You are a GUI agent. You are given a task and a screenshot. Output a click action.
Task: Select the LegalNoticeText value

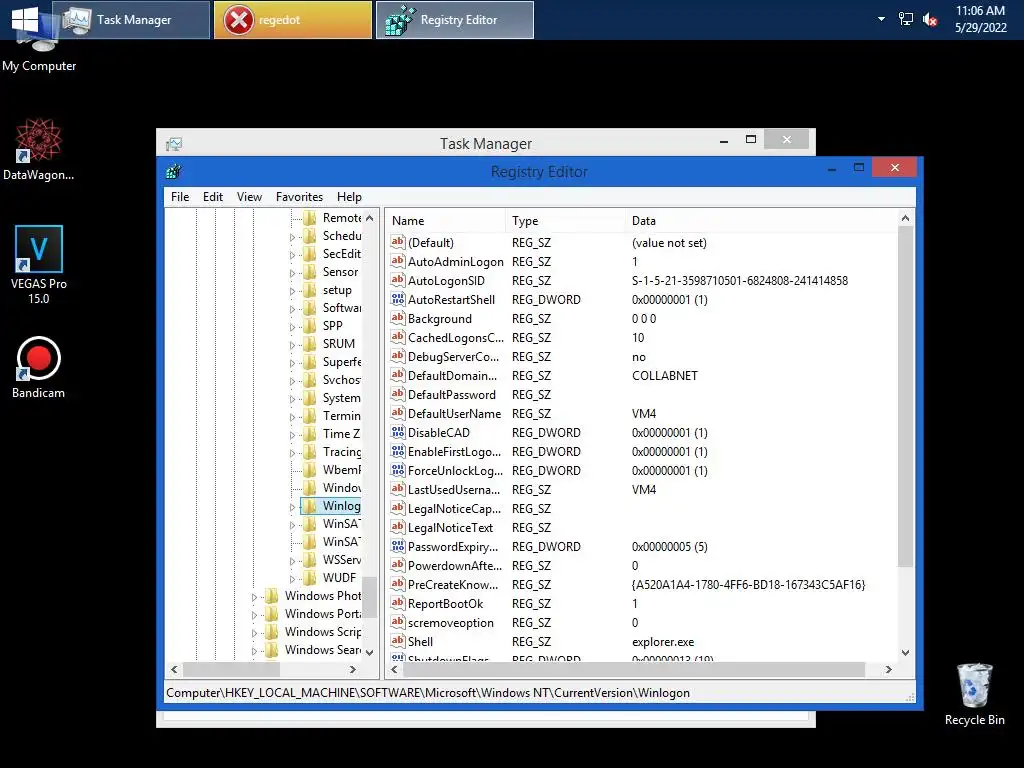(450, 528)
